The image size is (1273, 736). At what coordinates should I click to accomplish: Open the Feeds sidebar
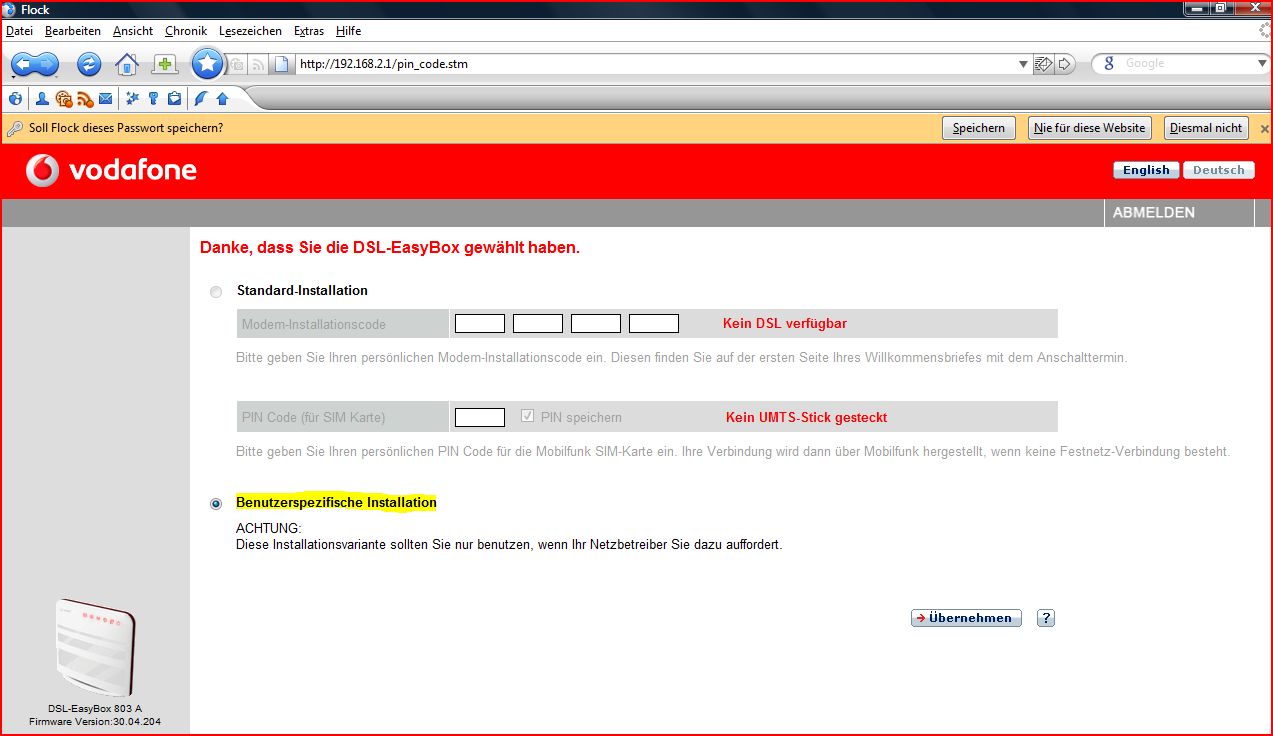tap(84, 98)
